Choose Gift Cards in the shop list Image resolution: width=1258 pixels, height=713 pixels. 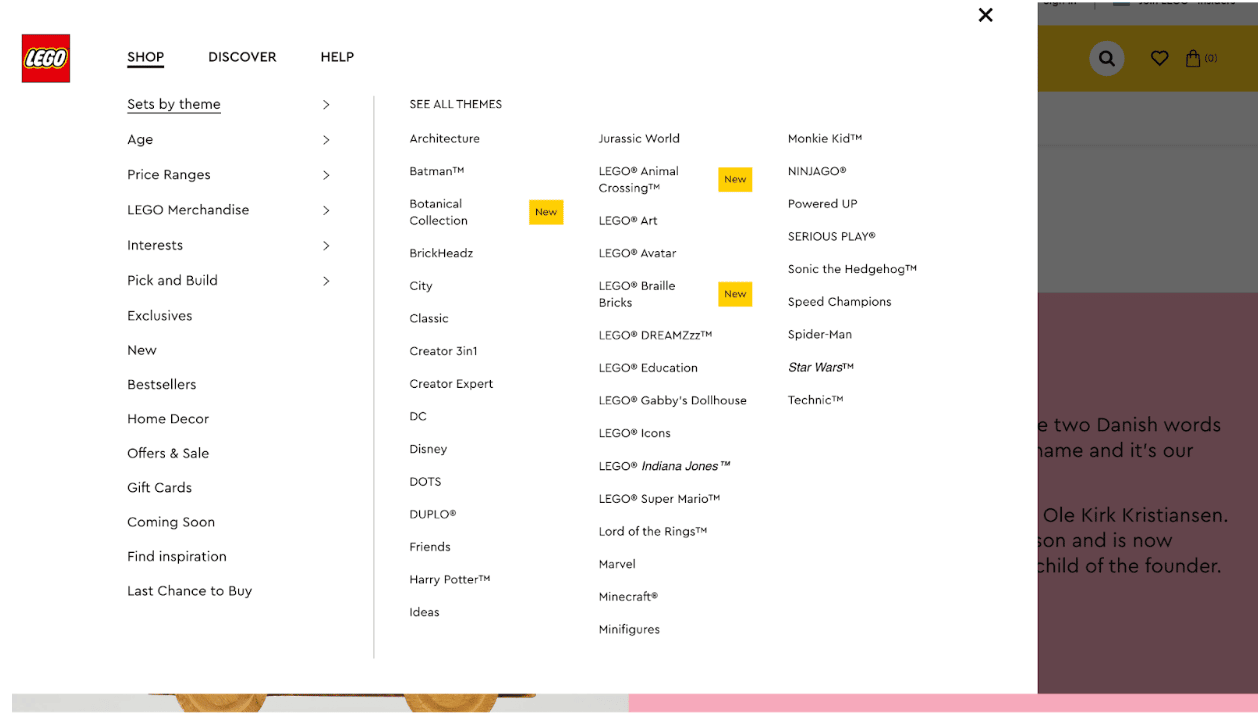click(x=159, y=488)
